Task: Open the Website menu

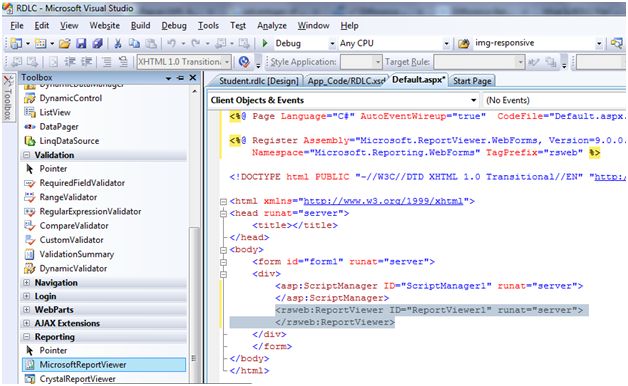Action: coord(105,26)
